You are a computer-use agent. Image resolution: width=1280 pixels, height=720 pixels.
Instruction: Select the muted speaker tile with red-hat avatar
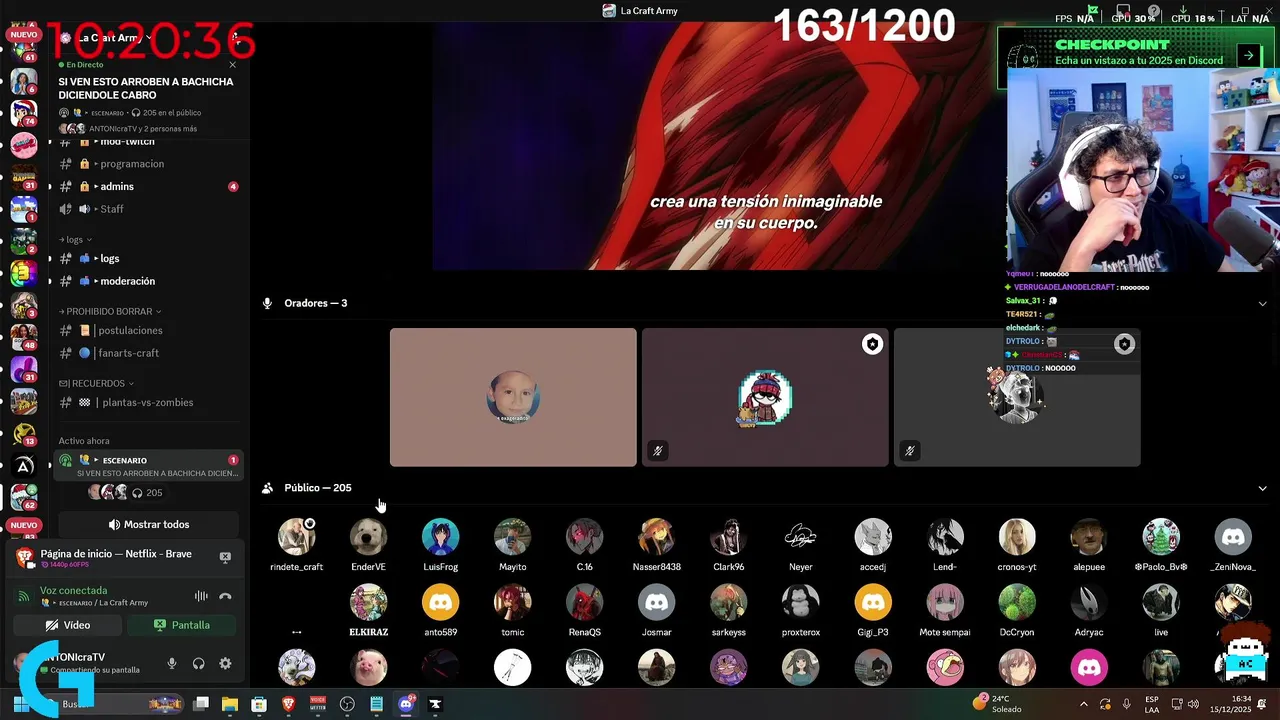[765, 397]
